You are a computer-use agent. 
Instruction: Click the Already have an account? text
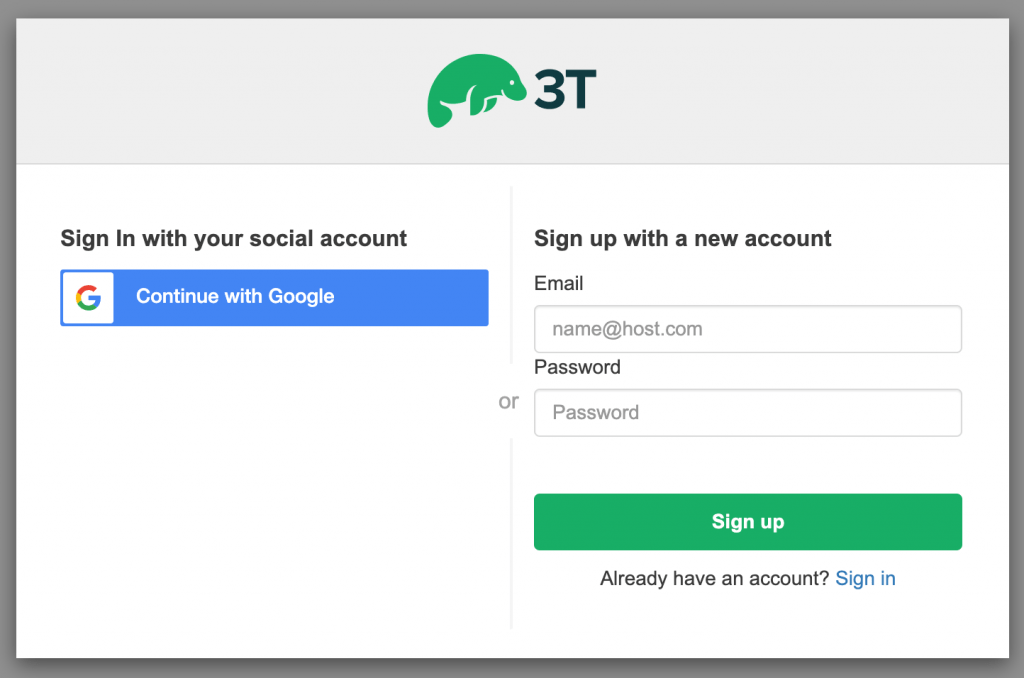[714, 579]
